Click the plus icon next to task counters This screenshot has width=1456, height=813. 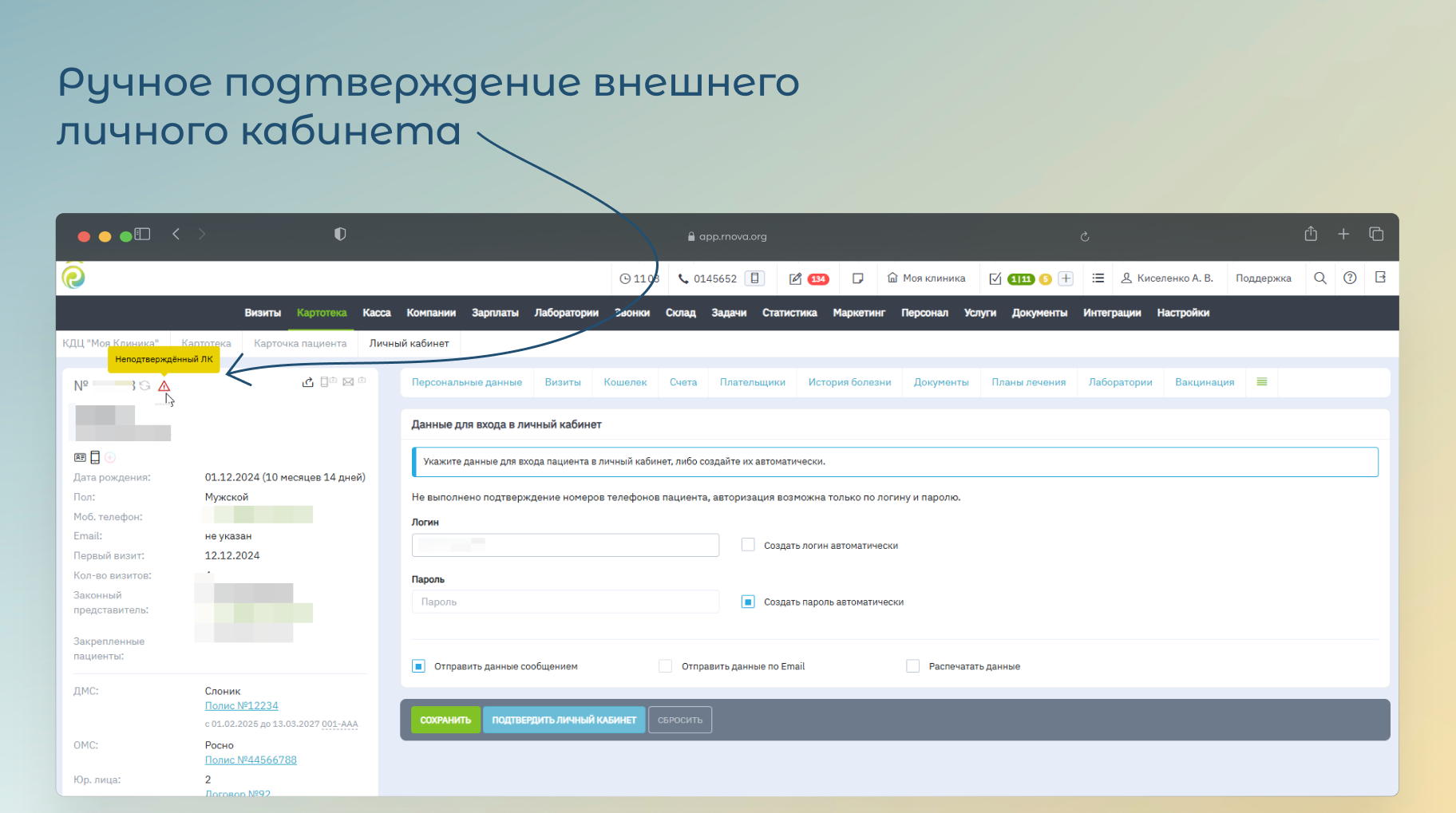click(x=1066, y=278)
